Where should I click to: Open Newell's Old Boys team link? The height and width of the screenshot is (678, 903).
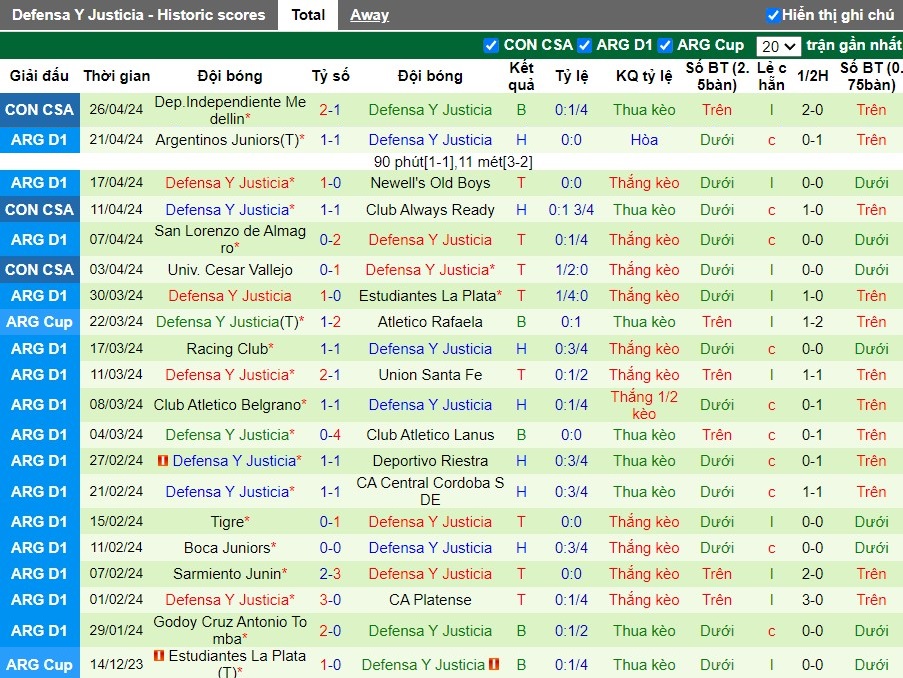pyautogui.click(x=430, y=183)
